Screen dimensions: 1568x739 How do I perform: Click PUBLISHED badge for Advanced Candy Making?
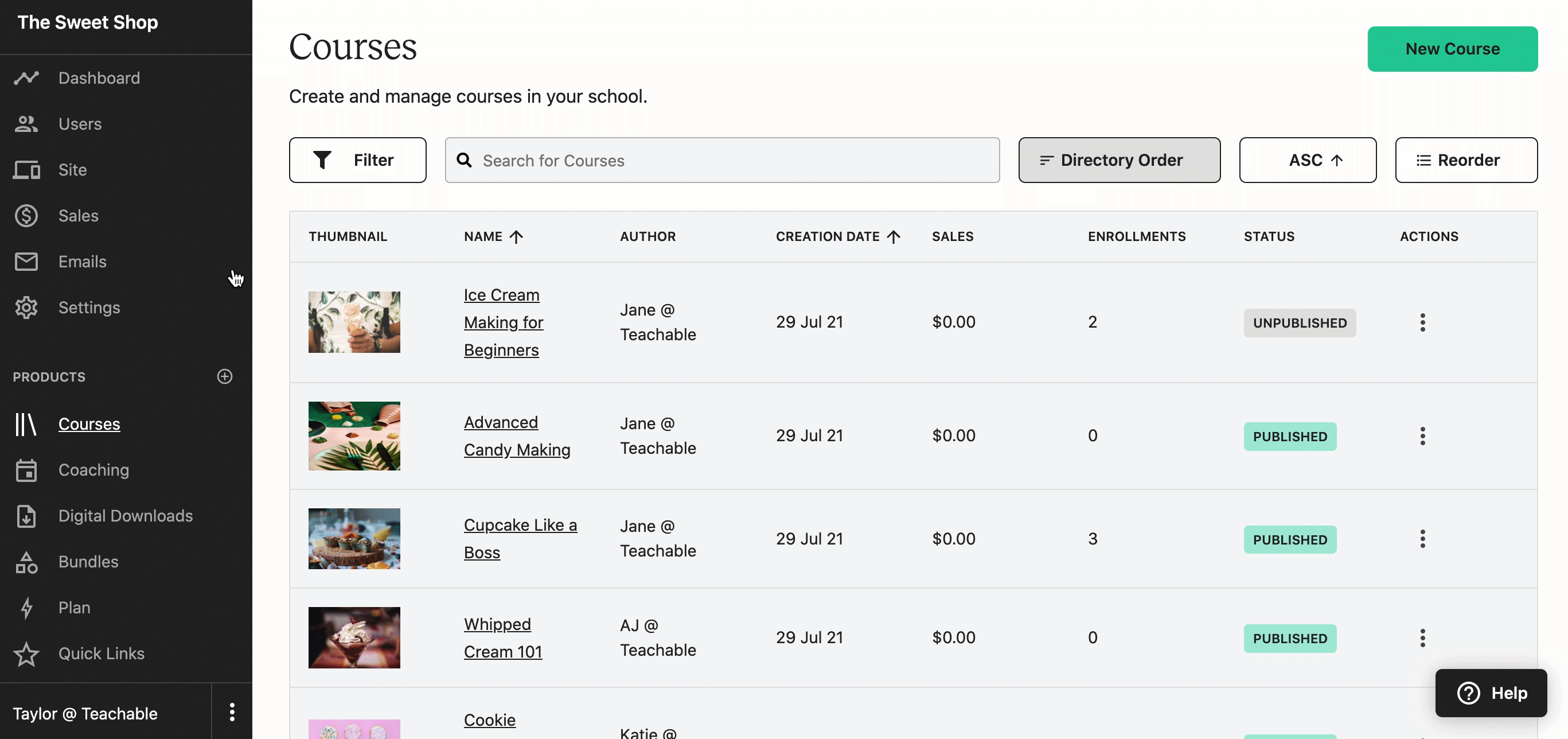point(1290,437)
